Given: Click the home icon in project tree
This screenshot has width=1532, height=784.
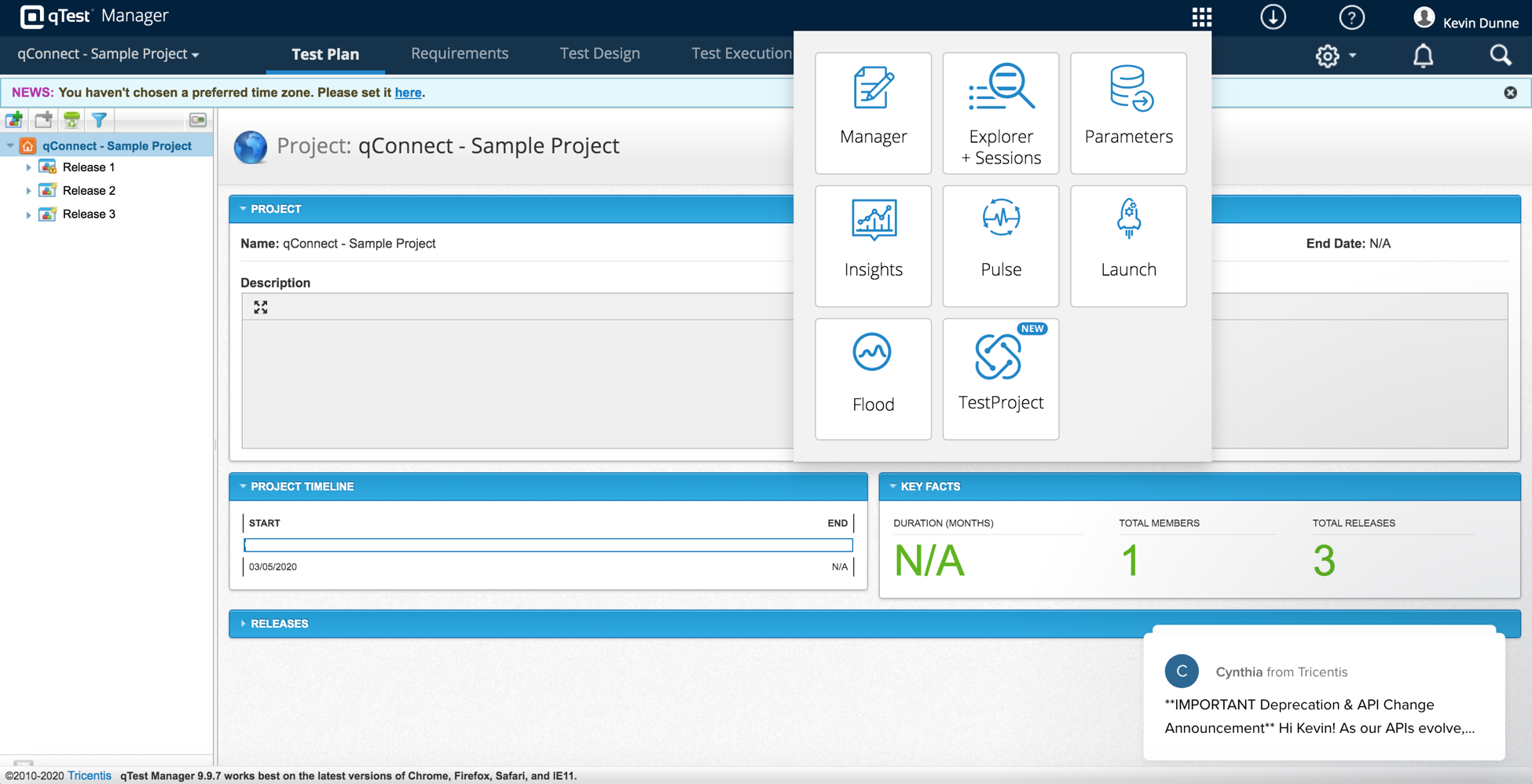Looking at the screenshot, I should click(x=27, y=145).
